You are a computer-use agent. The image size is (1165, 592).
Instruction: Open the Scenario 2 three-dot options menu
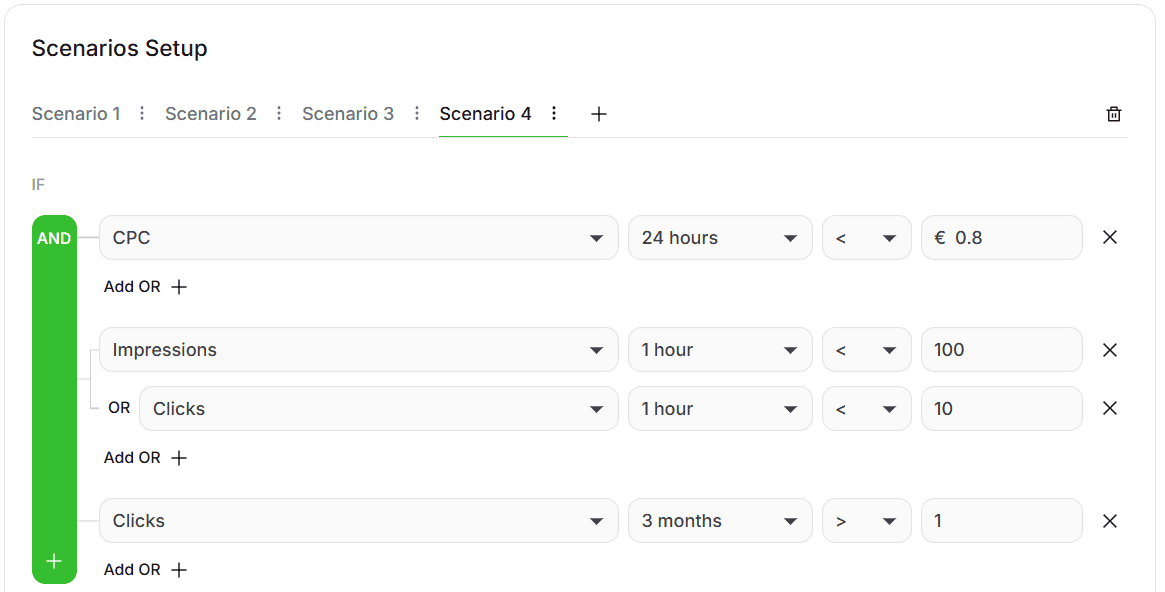pyautogui.click(x=279, y=114)
